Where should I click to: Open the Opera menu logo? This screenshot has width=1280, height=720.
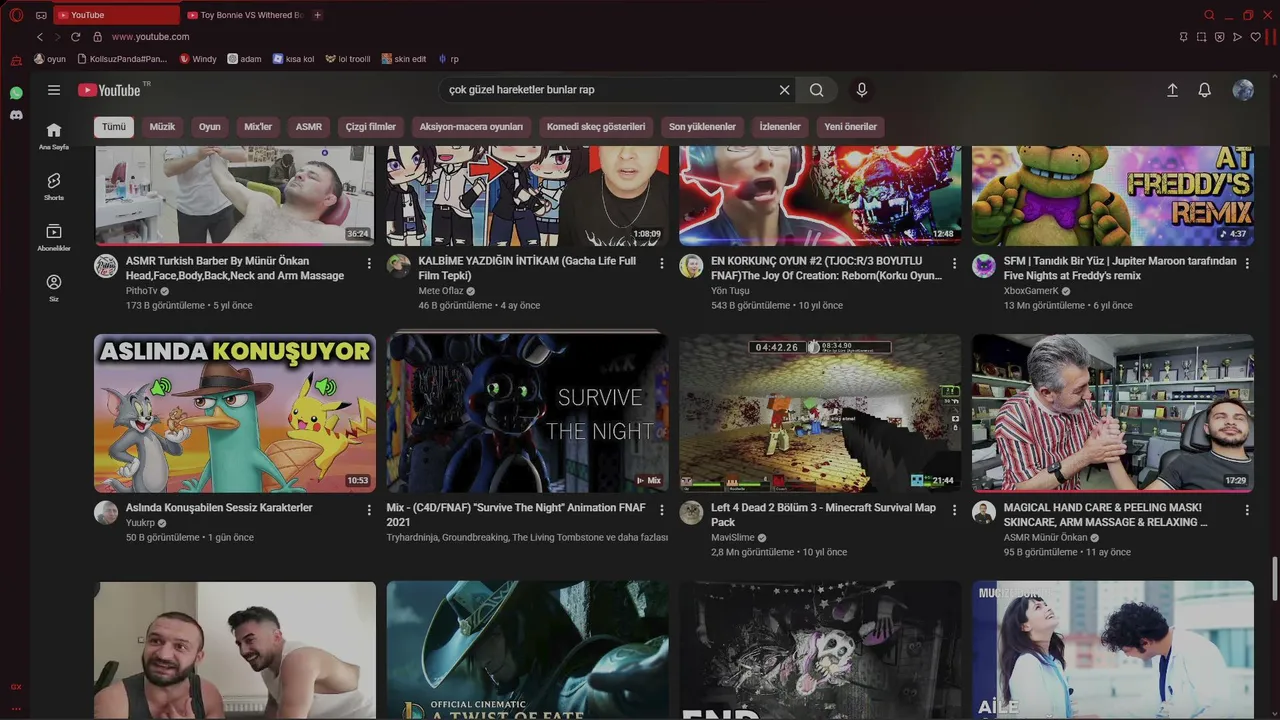tap(16, 15)
